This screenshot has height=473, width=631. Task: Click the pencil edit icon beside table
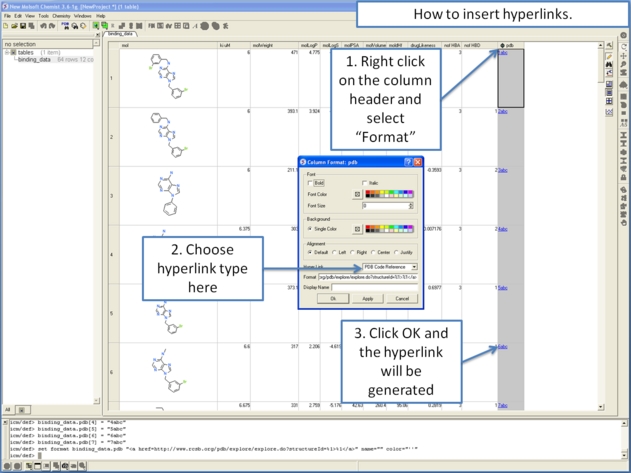pyautogui.click(x=609, y=55)
